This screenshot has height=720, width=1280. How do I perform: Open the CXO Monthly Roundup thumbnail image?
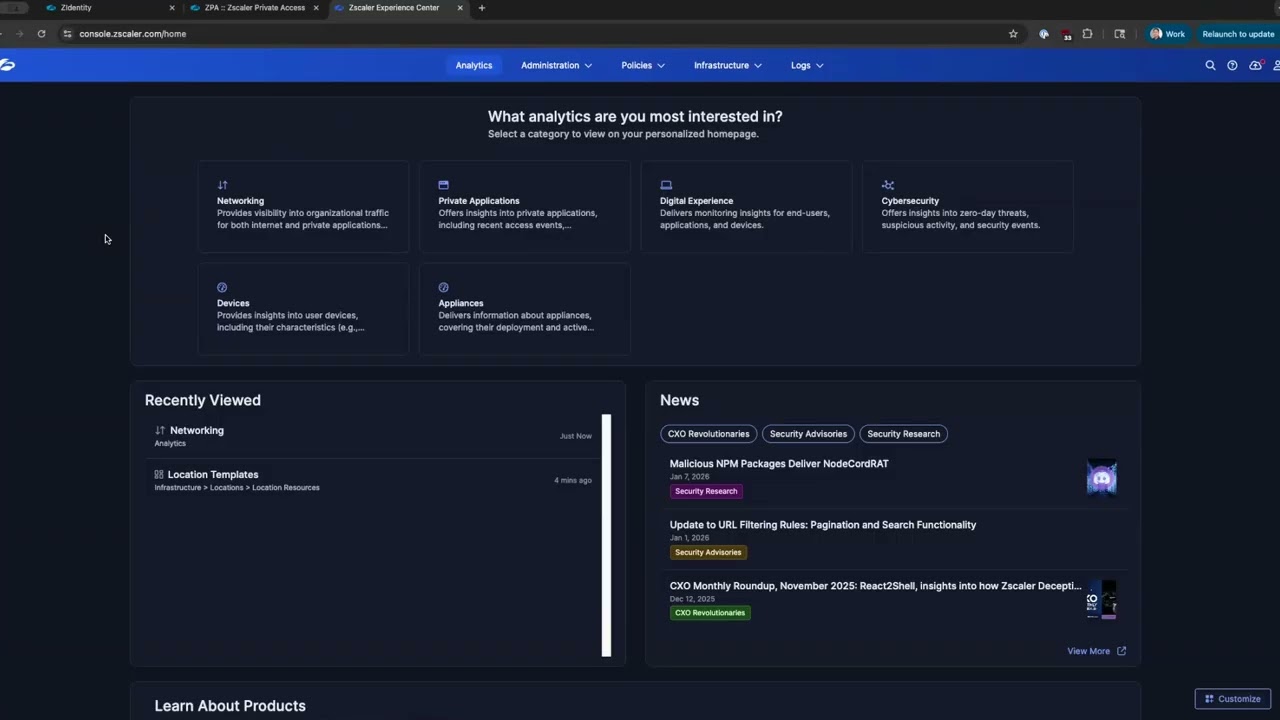click(x=1102, y=600)
